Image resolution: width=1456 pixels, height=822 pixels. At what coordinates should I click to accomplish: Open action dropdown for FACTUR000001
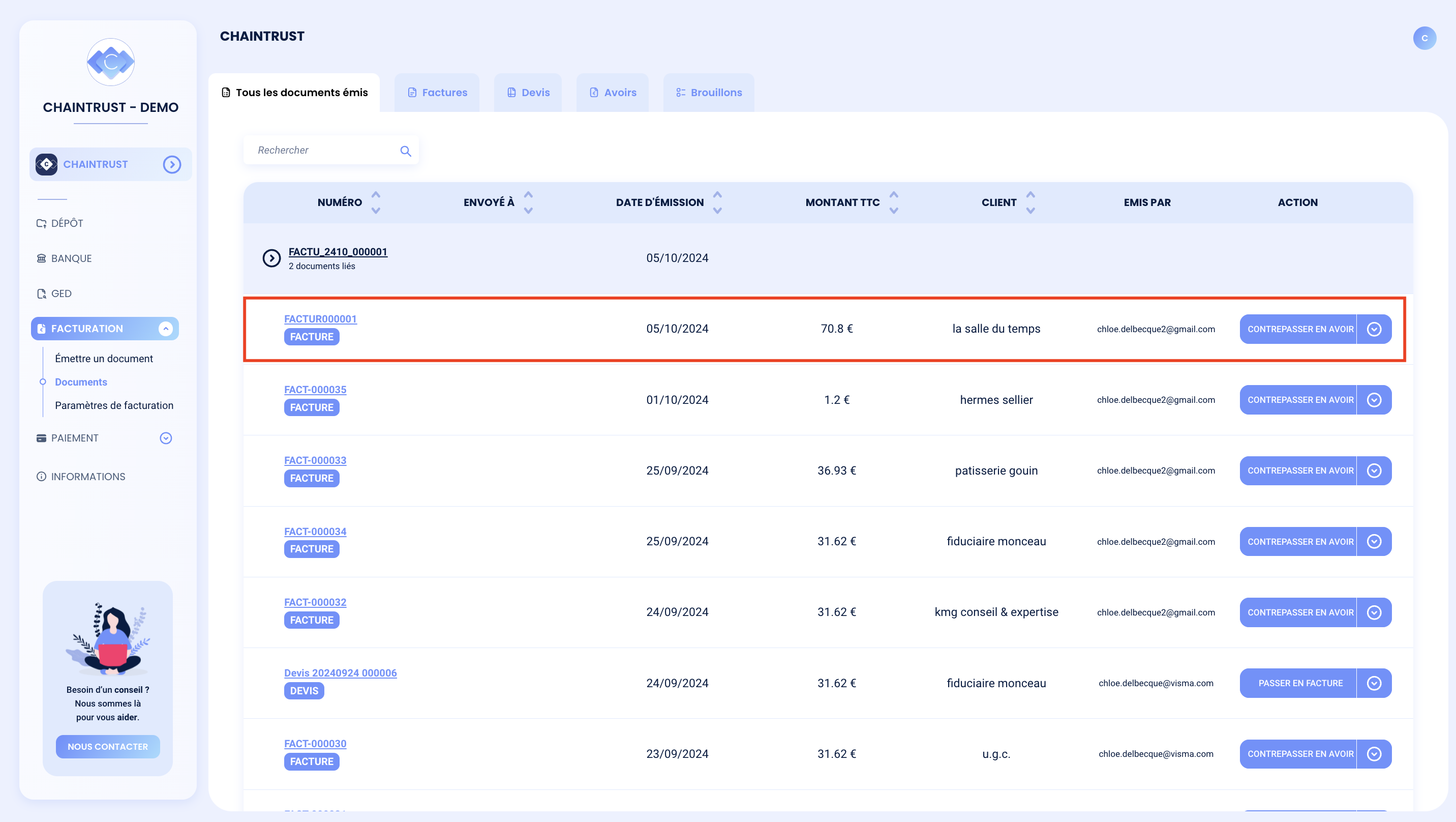(x=1374, y=329)
